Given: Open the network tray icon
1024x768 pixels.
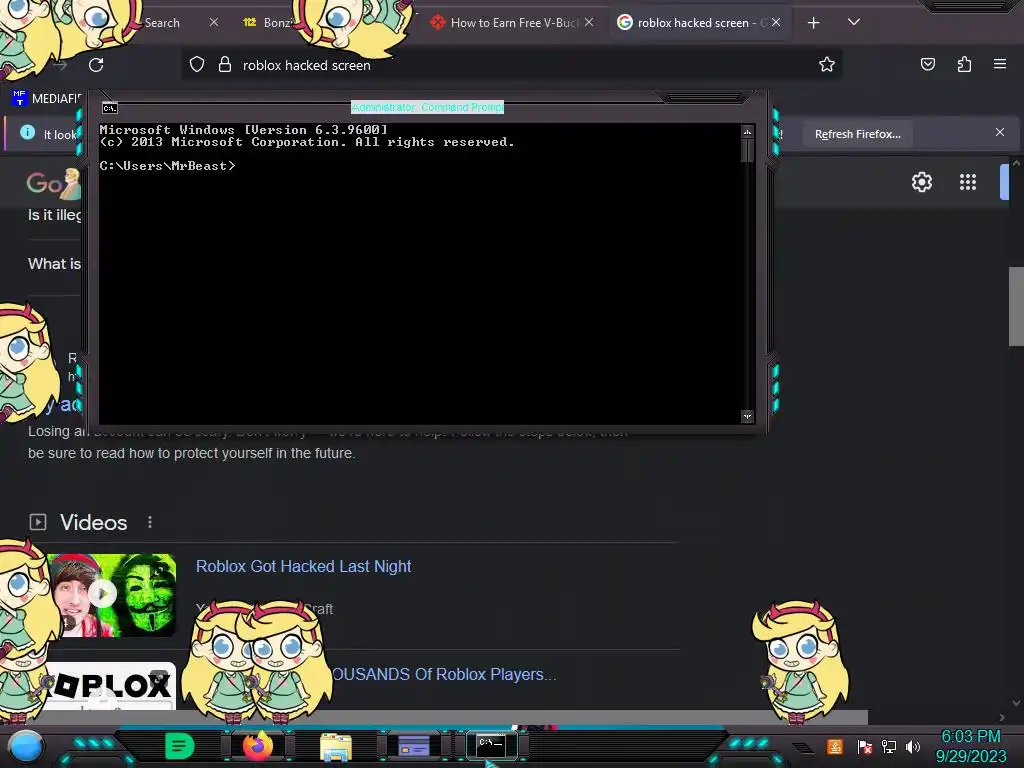Looking at the screenshot, I should pos(888,746).
